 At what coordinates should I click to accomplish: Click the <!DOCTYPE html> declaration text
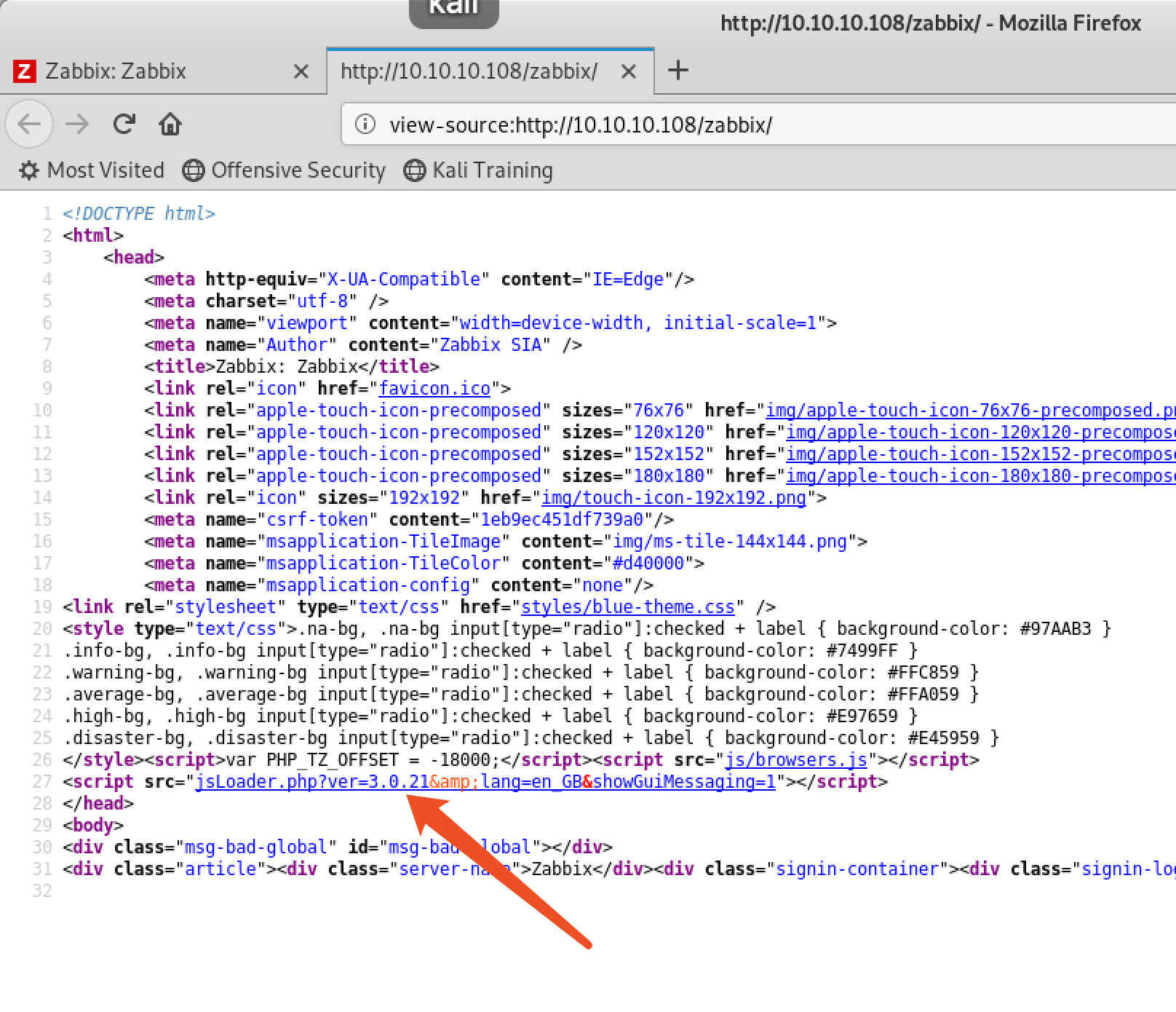click(x=139, y=213)
